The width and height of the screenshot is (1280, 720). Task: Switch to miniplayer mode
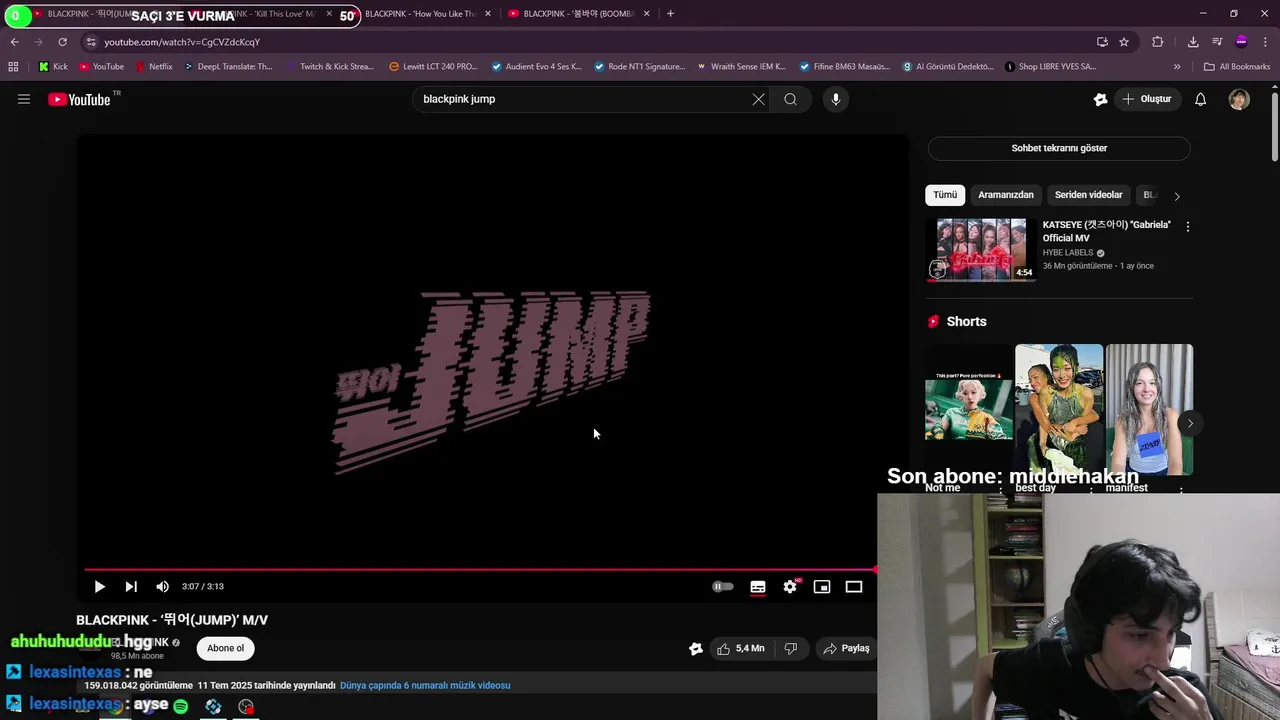tap(822, 587)
